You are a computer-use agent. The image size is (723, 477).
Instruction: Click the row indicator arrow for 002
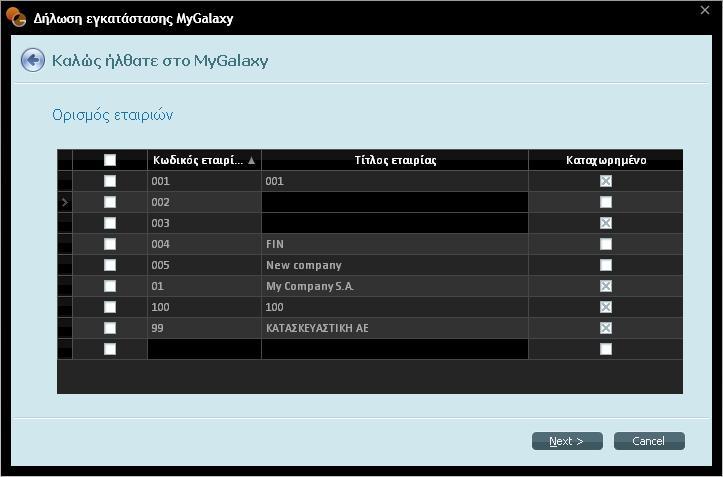[x=65, y=202]
